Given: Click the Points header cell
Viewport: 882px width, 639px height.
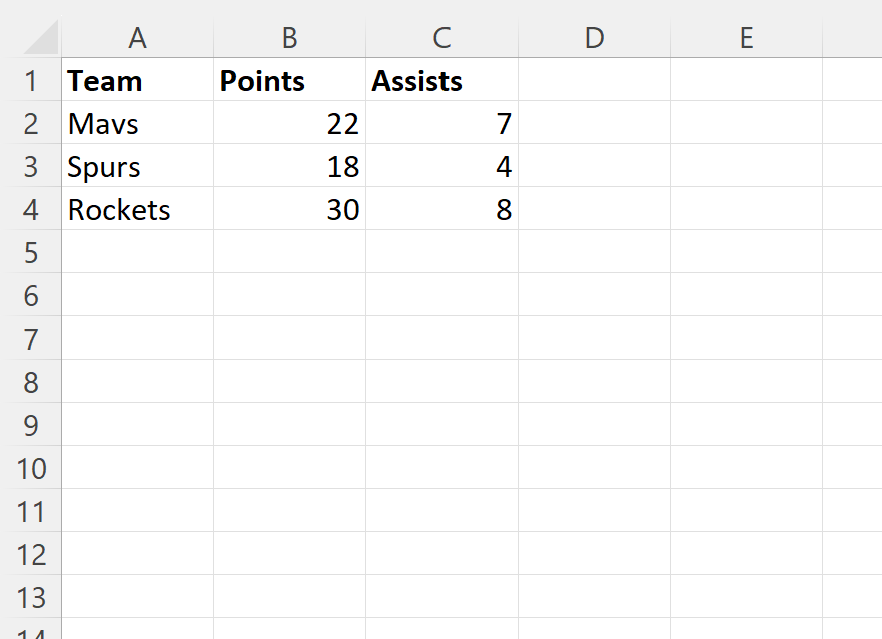Looking at the screenshot, I should tap(289, 81).
